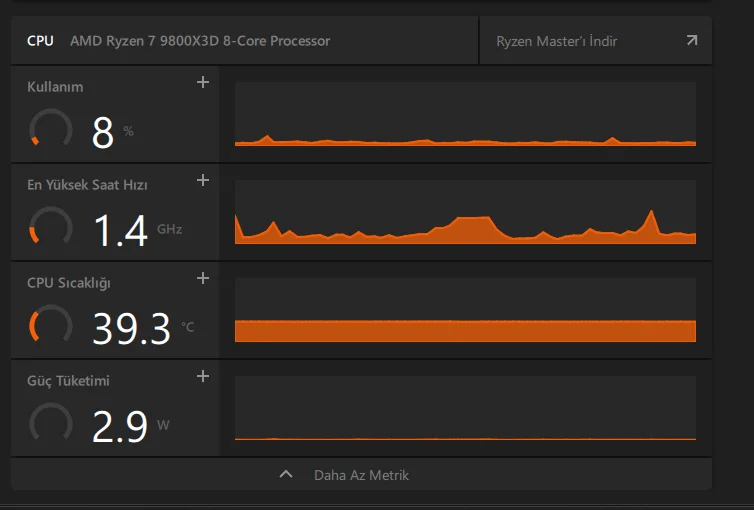Viewport: 754px width, 510px height.
Task: Click the CPU temperature history graph
Action: (x=465, y=310)
